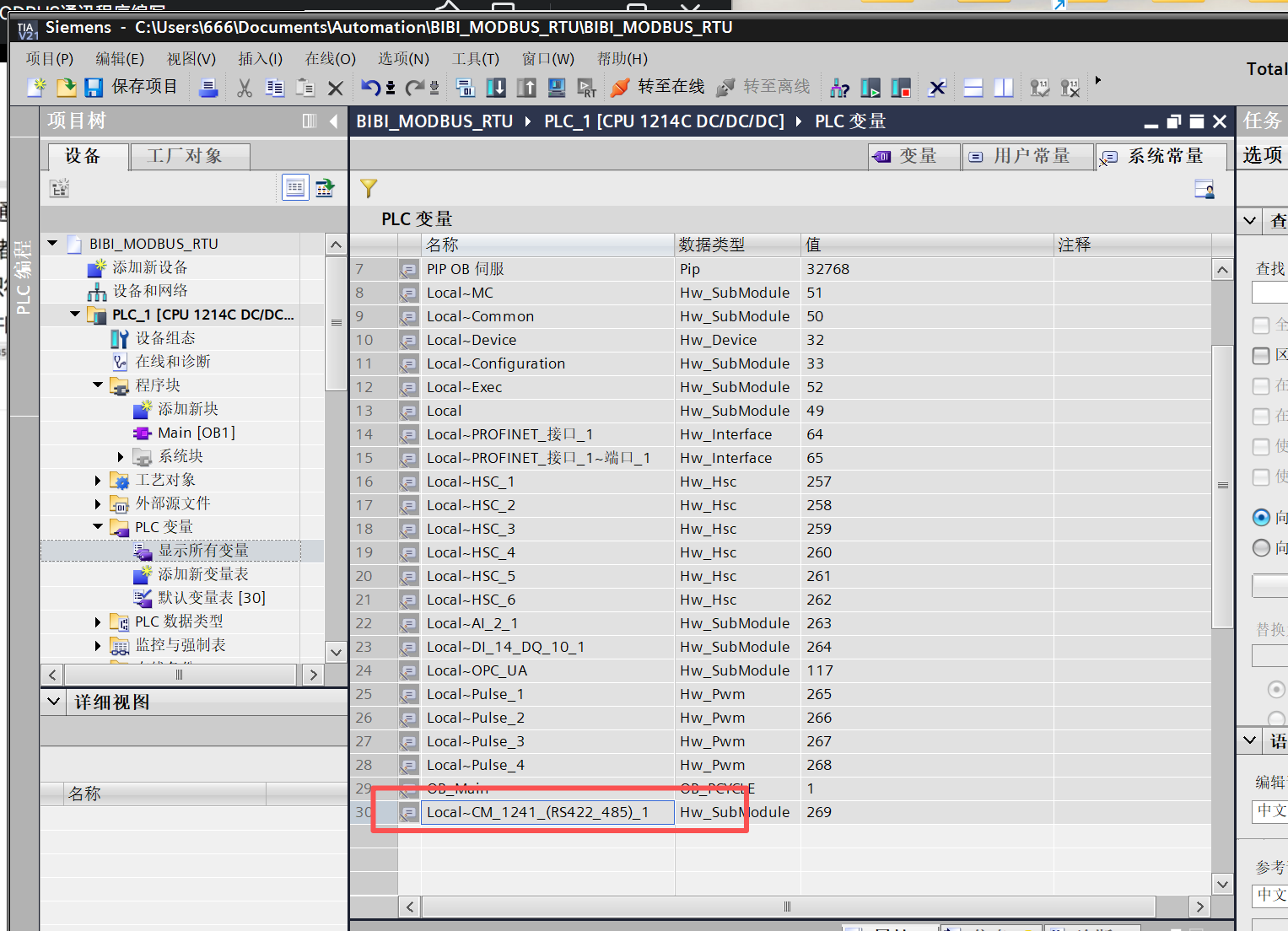Open existing project toolbar icon
Screen dimensions: 1288x931
click(66, 87)
